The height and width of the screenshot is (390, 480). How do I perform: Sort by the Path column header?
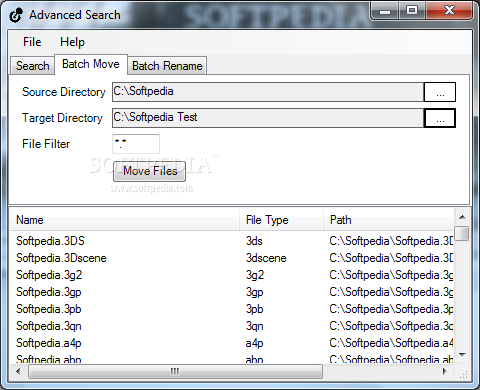[x=389, y=220]
